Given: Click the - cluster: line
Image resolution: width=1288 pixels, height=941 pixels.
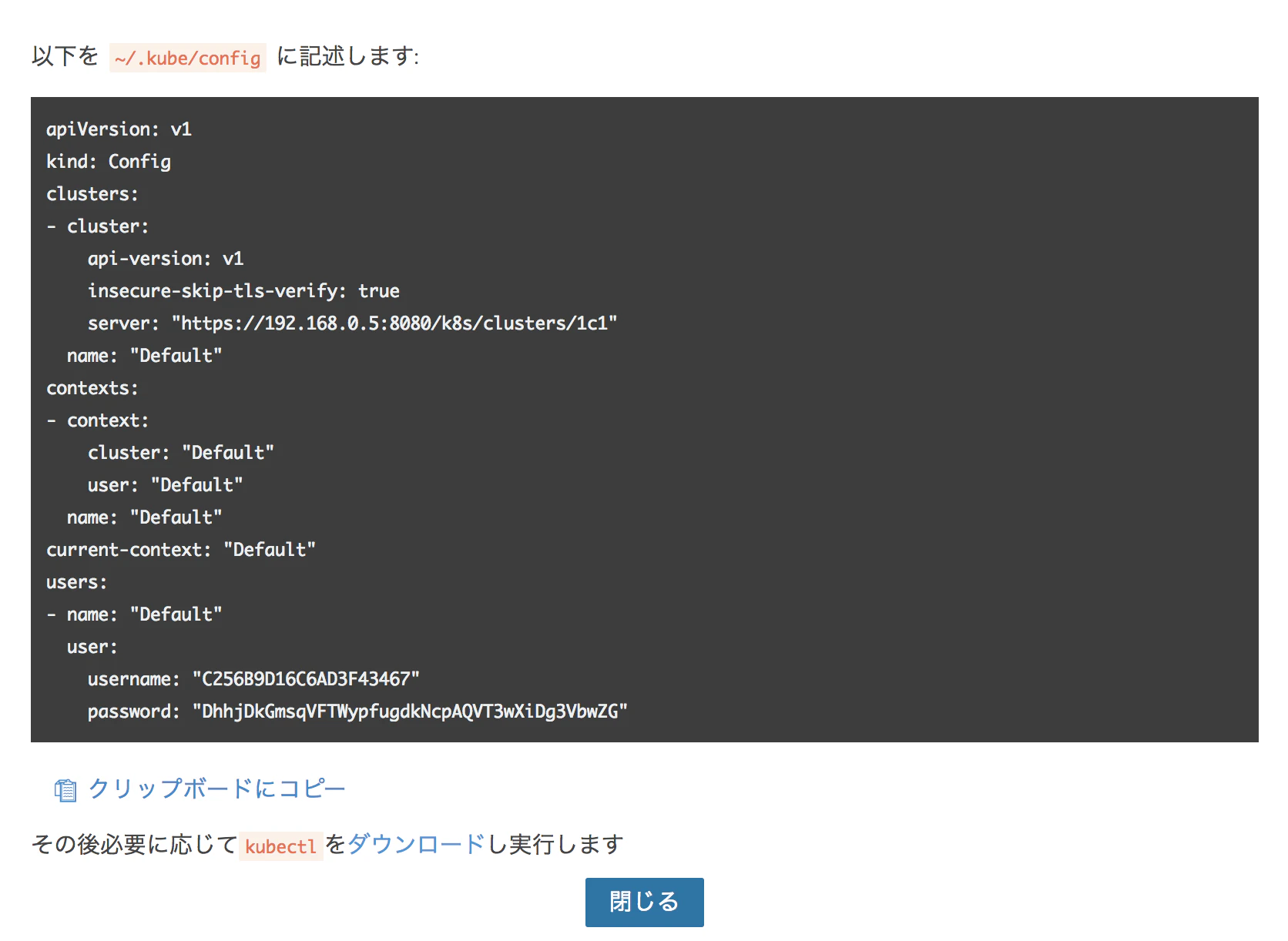Looking at the screenshot, I should tap(98, 226).
